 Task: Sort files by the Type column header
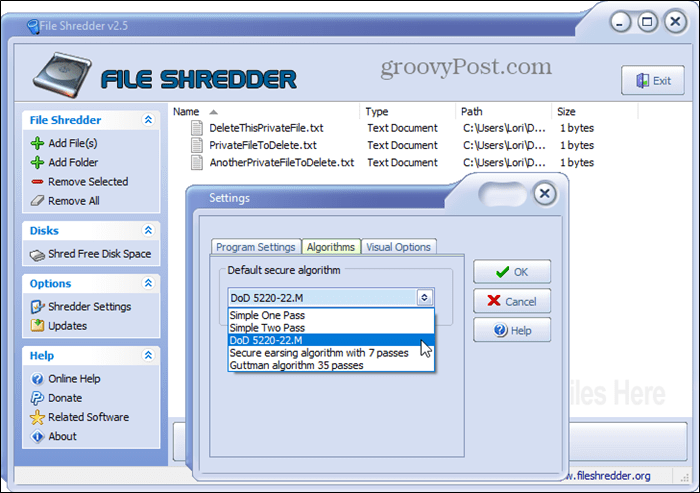click(x=407, y=112)
